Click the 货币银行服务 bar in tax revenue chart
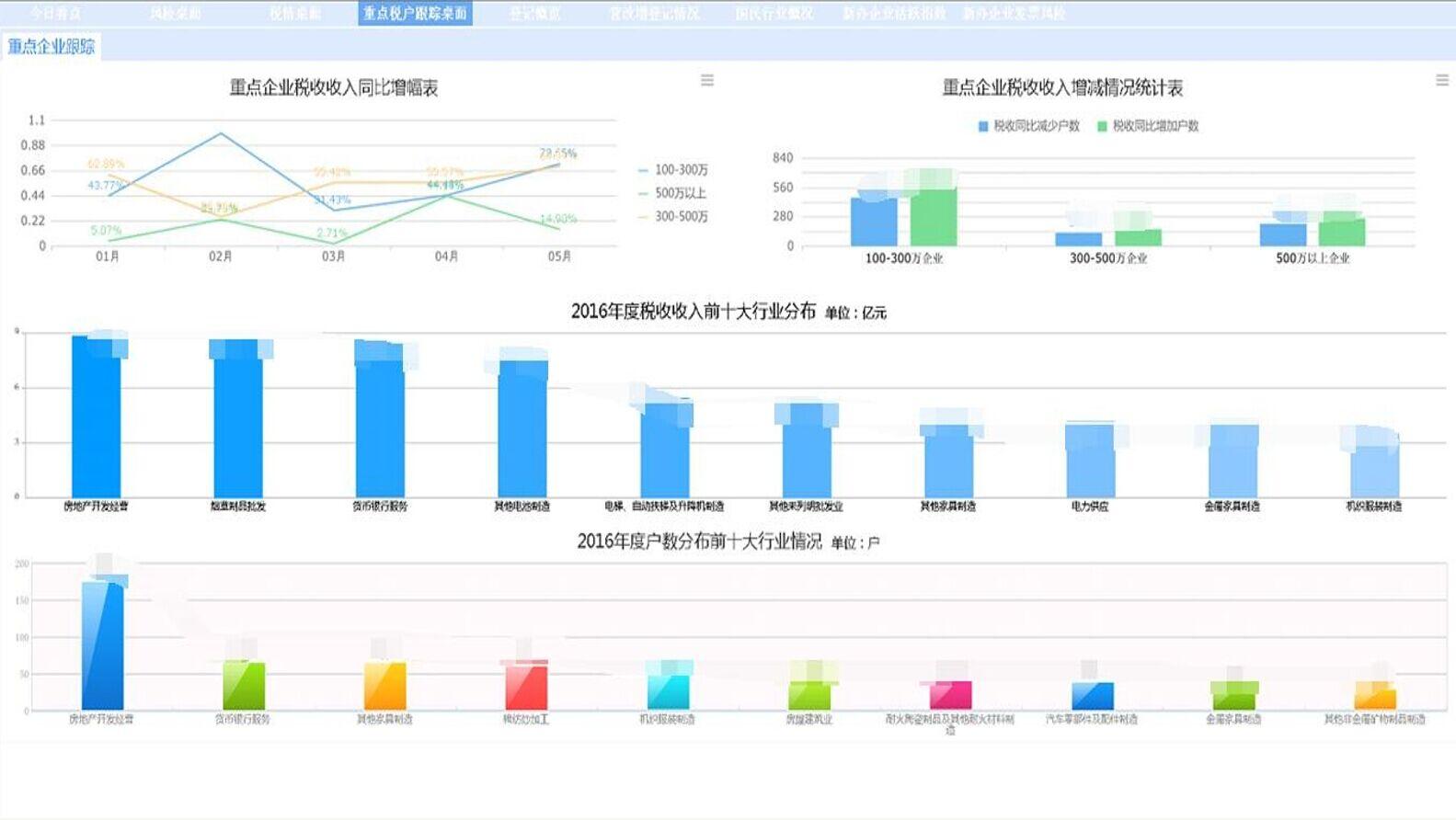Image resolution: width=1456 pixels, height=820 pixels. [x=379, y=419]
